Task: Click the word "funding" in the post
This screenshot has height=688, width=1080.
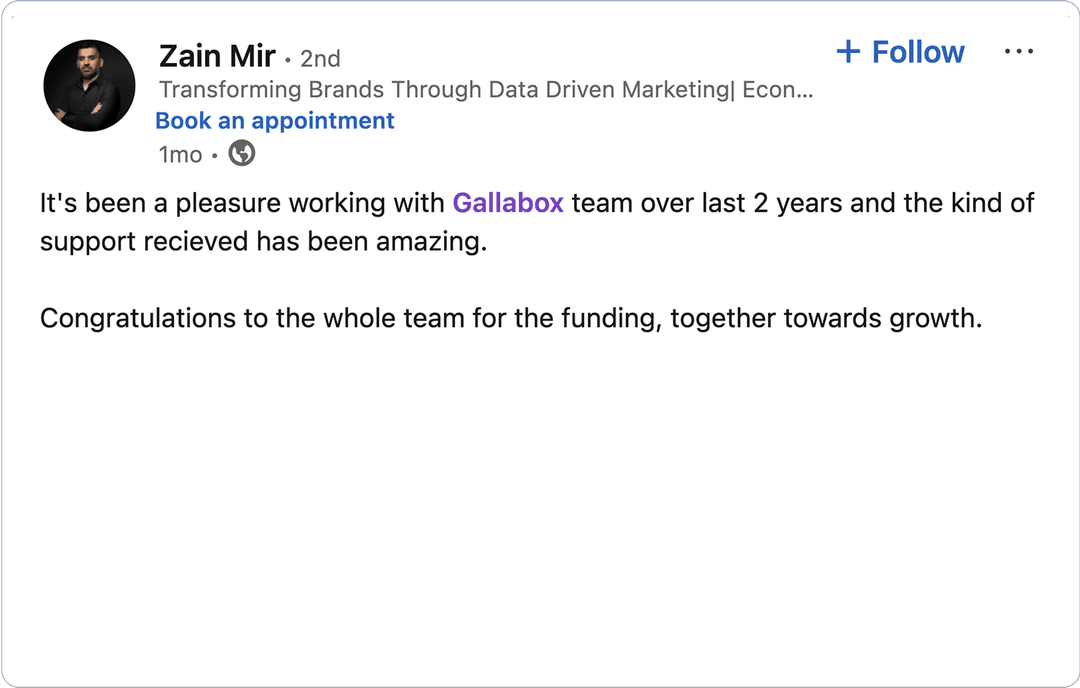Action: (612, 319)
